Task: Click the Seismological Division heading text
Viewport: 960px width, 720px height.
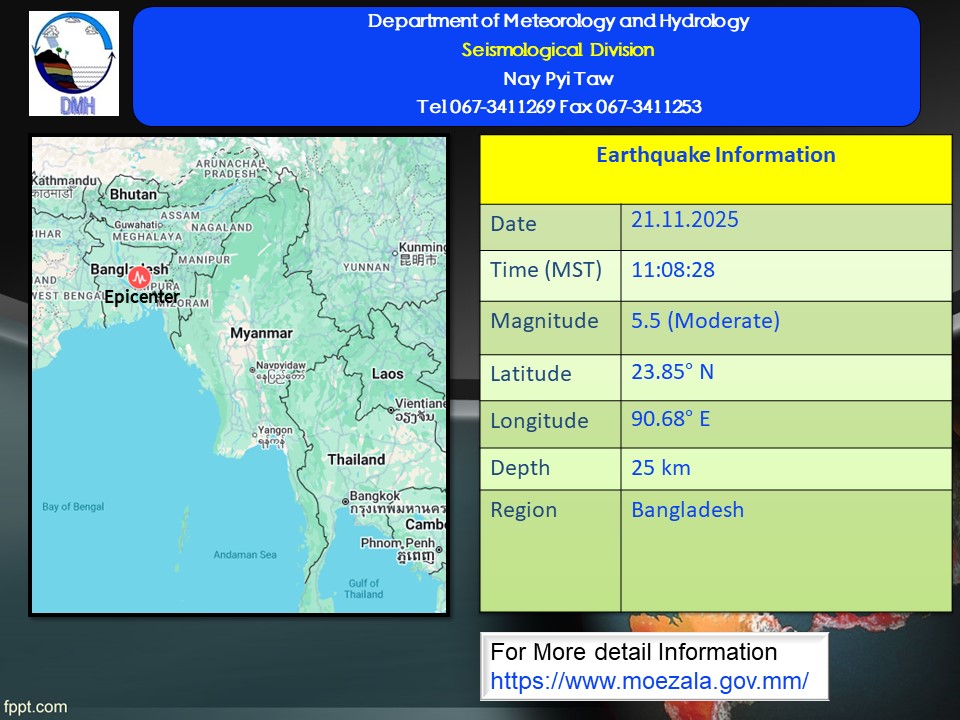Action: coord(558,50)
